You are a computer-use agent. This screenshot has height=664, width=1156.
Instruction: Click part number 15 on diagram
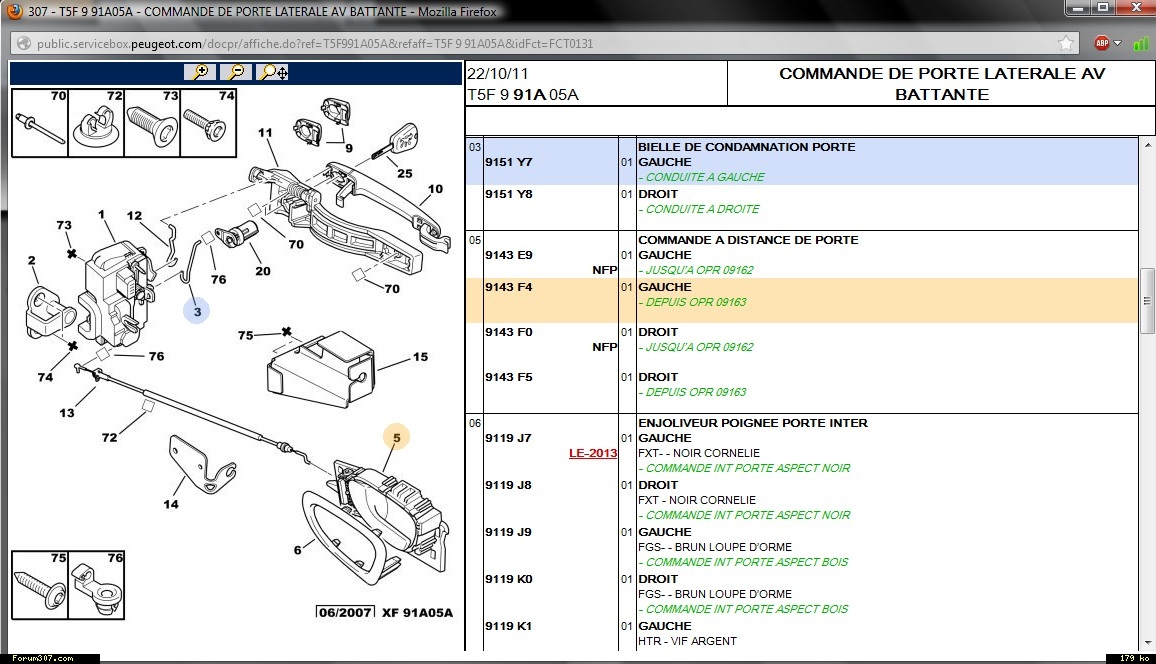420,357
